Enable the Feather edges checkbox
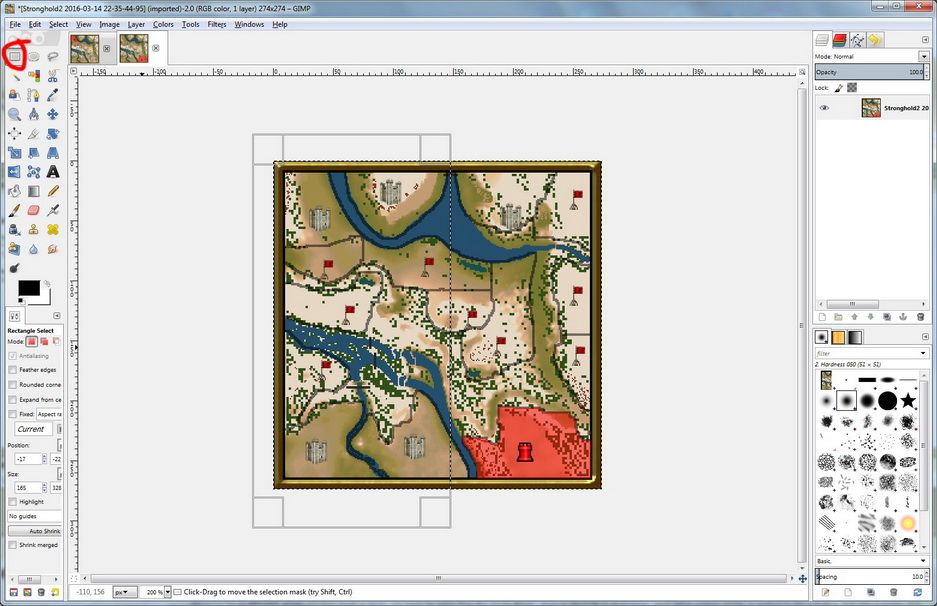The width and height of the screenshot is (937, 606). [x=12, y=370]
